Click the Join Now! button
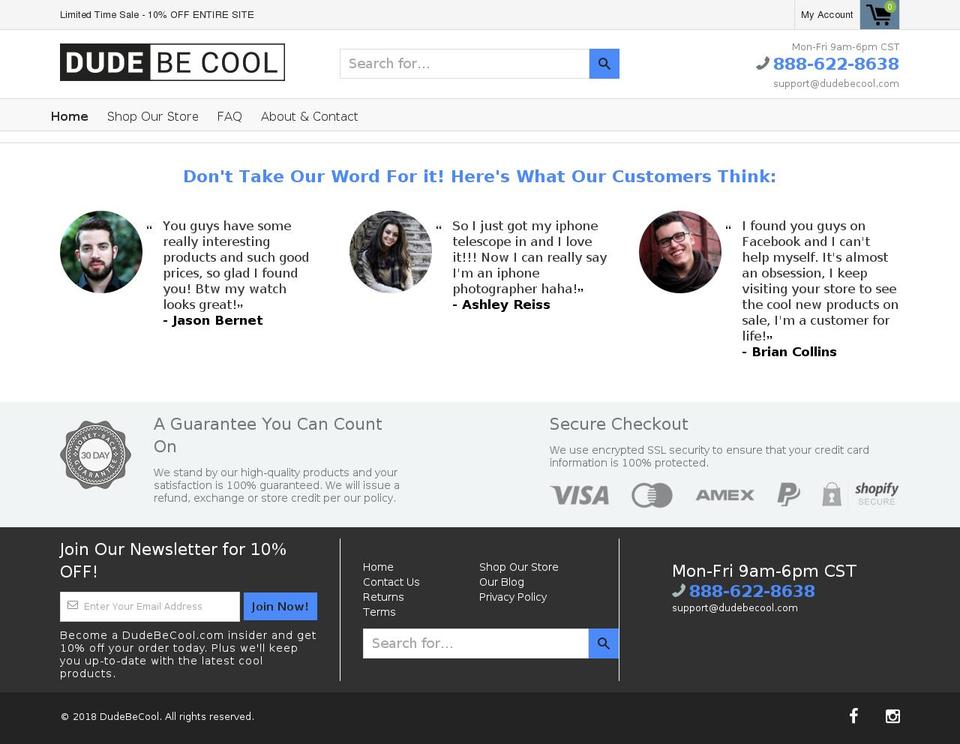Viewport: 960px width, 744px height. click(x=280, y=606)
